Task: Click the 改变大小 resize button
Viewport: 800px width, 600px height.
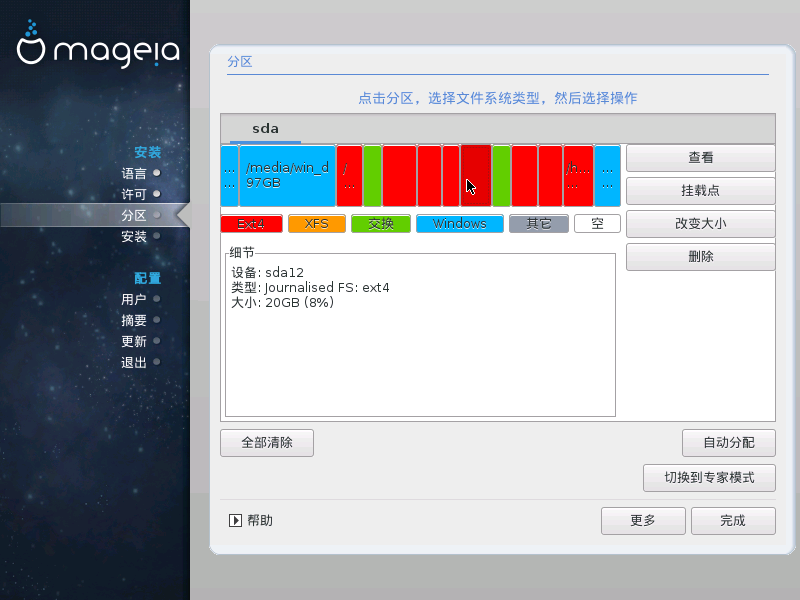Action: 701,224
